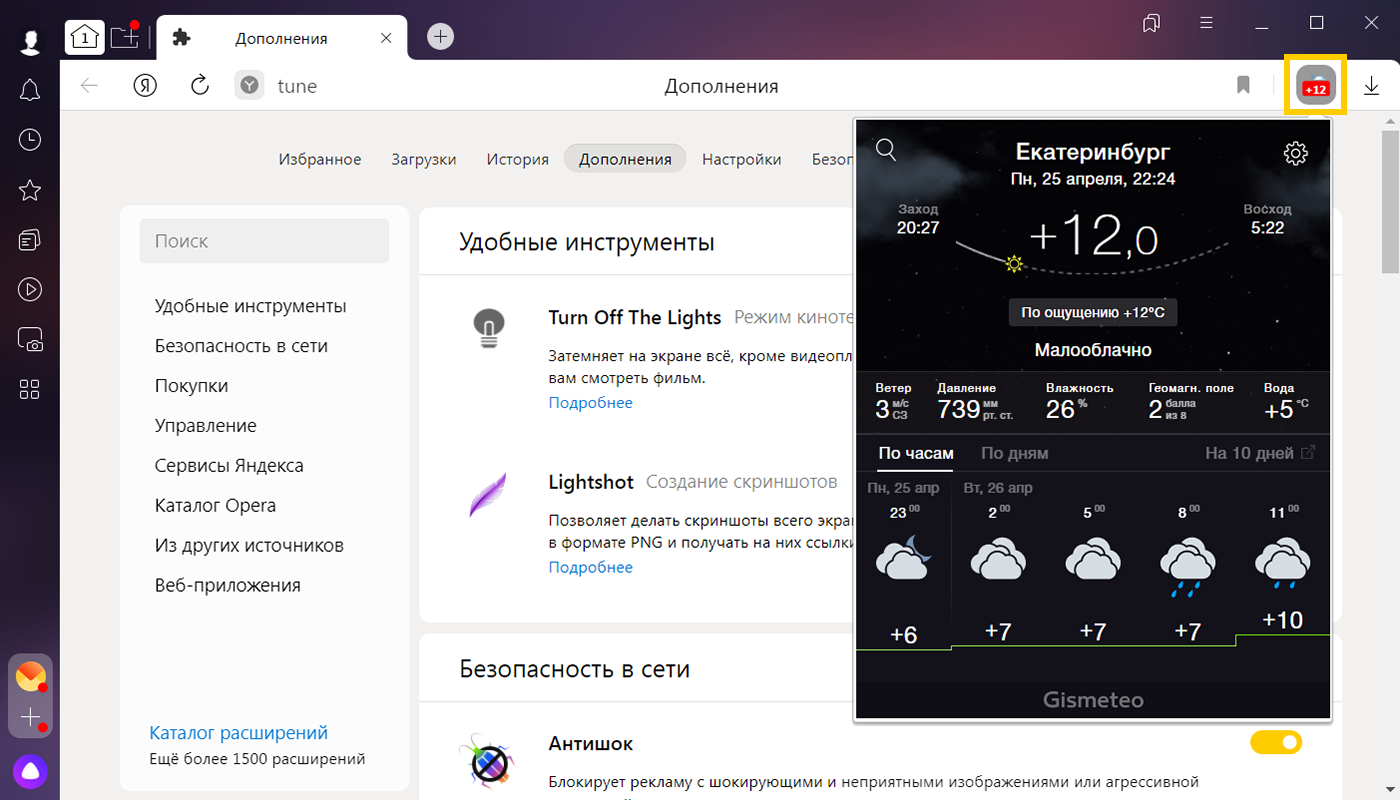1400x800 pixels.
Task: Go to Покупки section
Action: [191, 386]
